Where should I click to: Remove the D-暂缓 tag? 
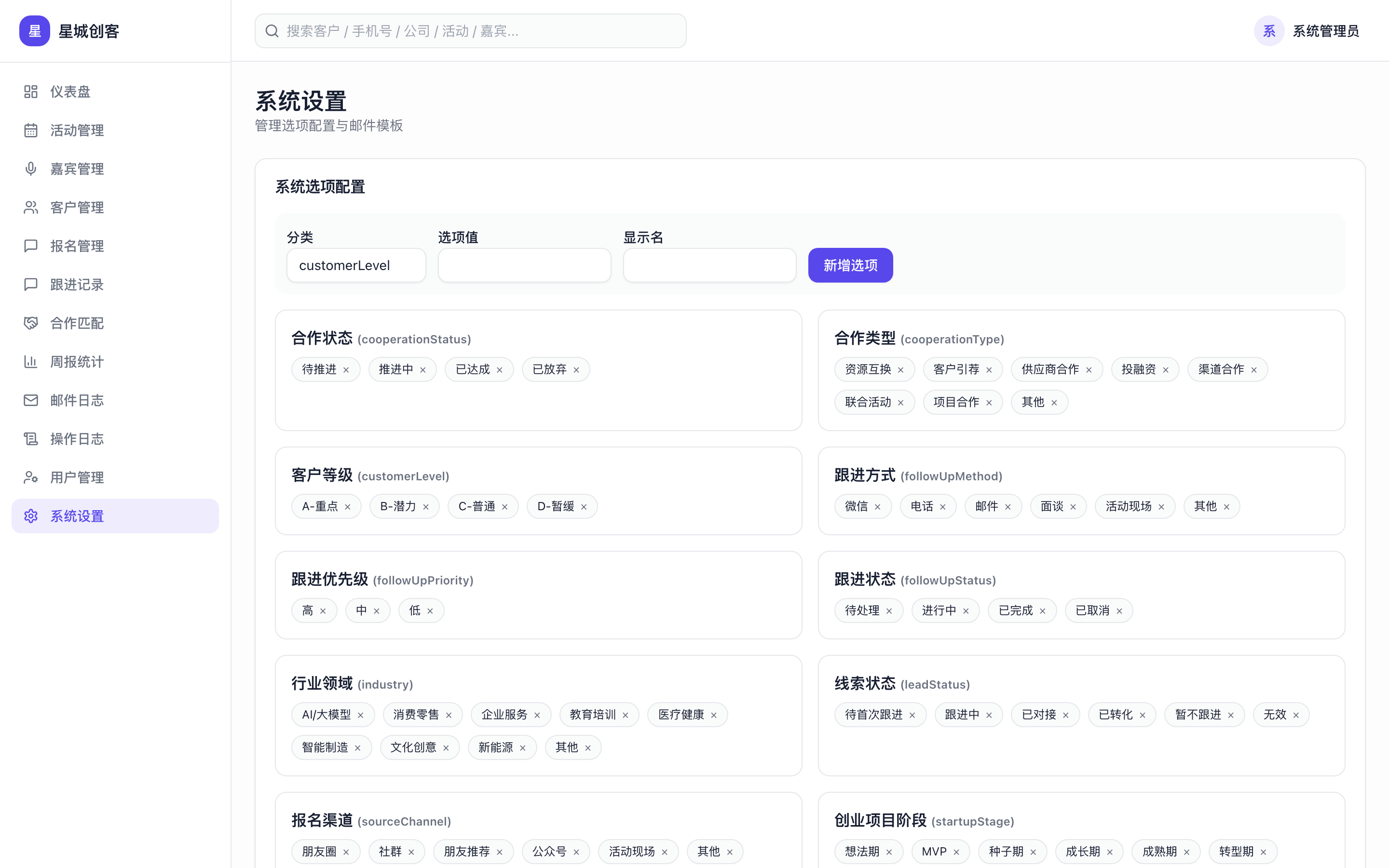pos(584,507)
